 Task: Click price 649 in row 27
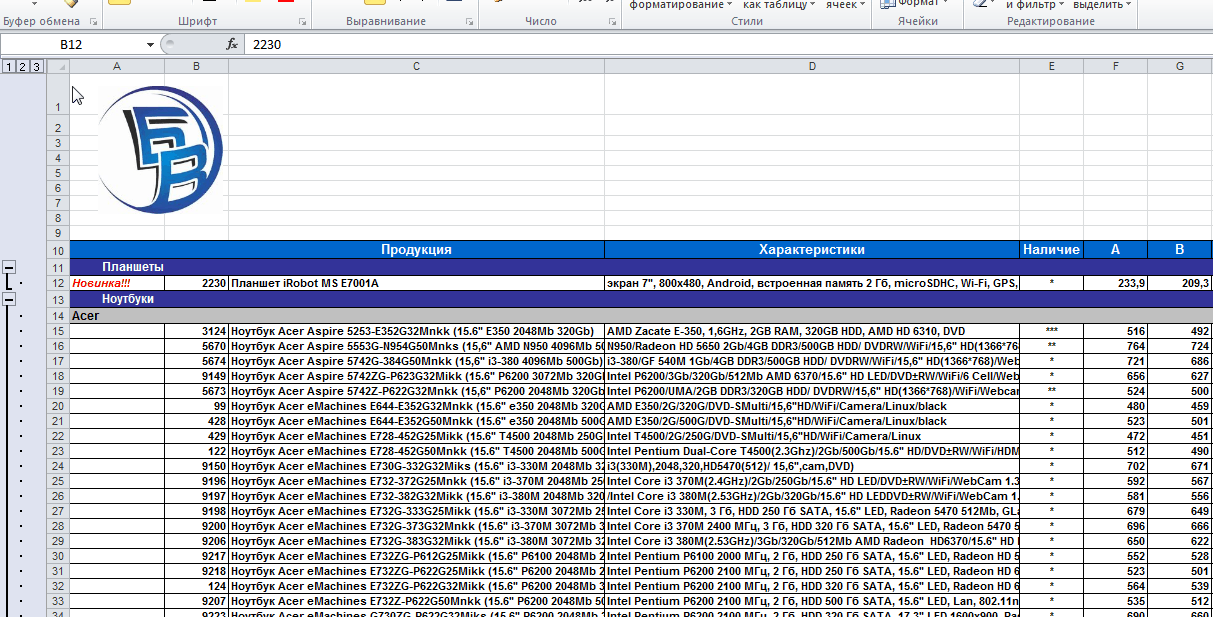pos(1180,511)
